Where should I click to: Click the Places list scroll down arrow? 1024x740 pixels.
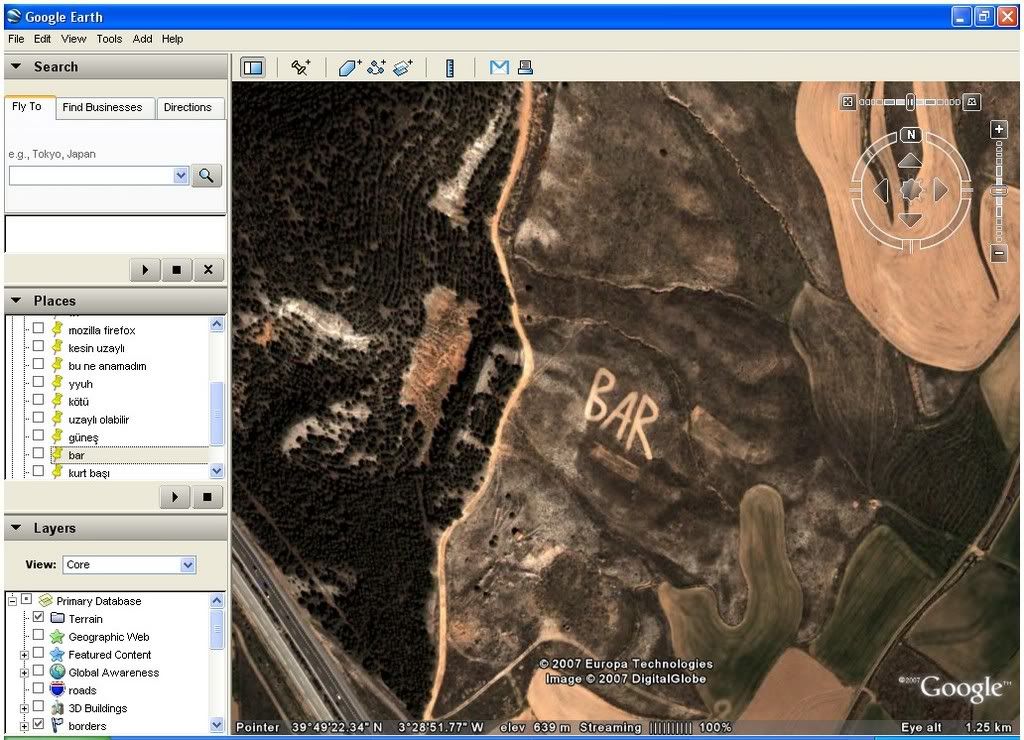217,471
